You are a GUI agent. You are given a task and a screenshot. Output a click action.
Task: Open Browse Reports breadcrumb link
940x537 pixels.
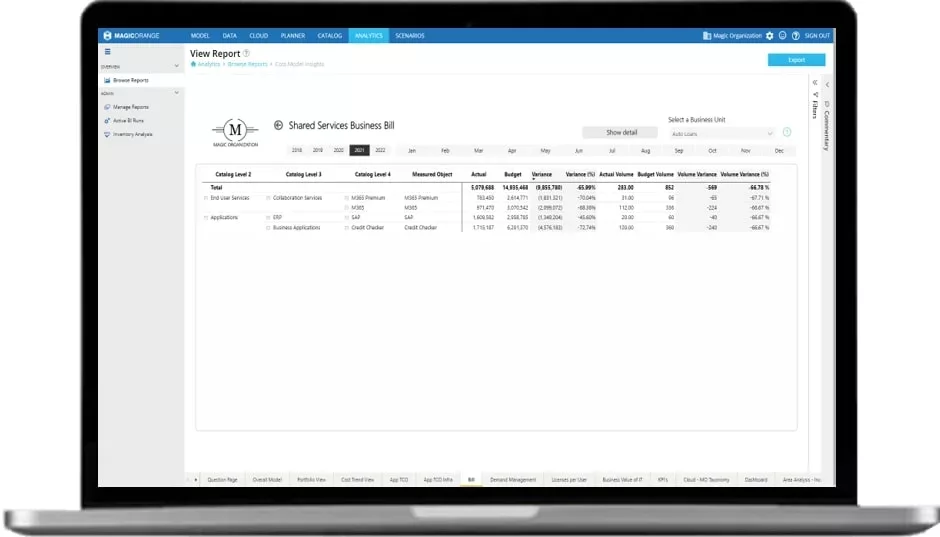tap(248, 64)
